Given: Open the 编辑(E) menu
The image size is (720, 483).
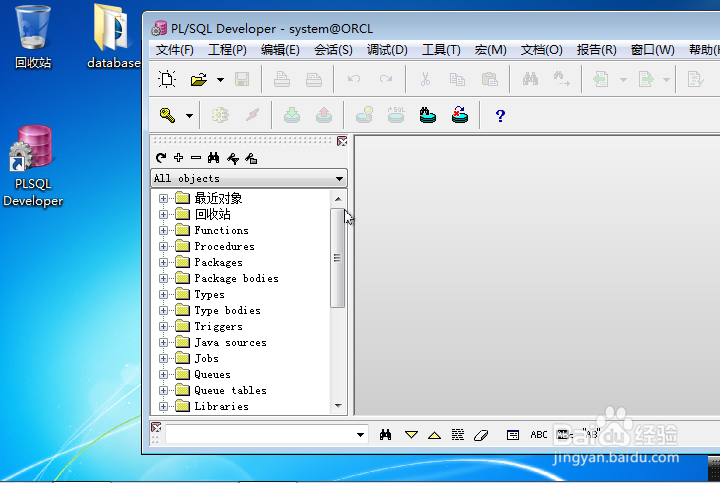Looking at the screenshot, I should click(280, 50).
